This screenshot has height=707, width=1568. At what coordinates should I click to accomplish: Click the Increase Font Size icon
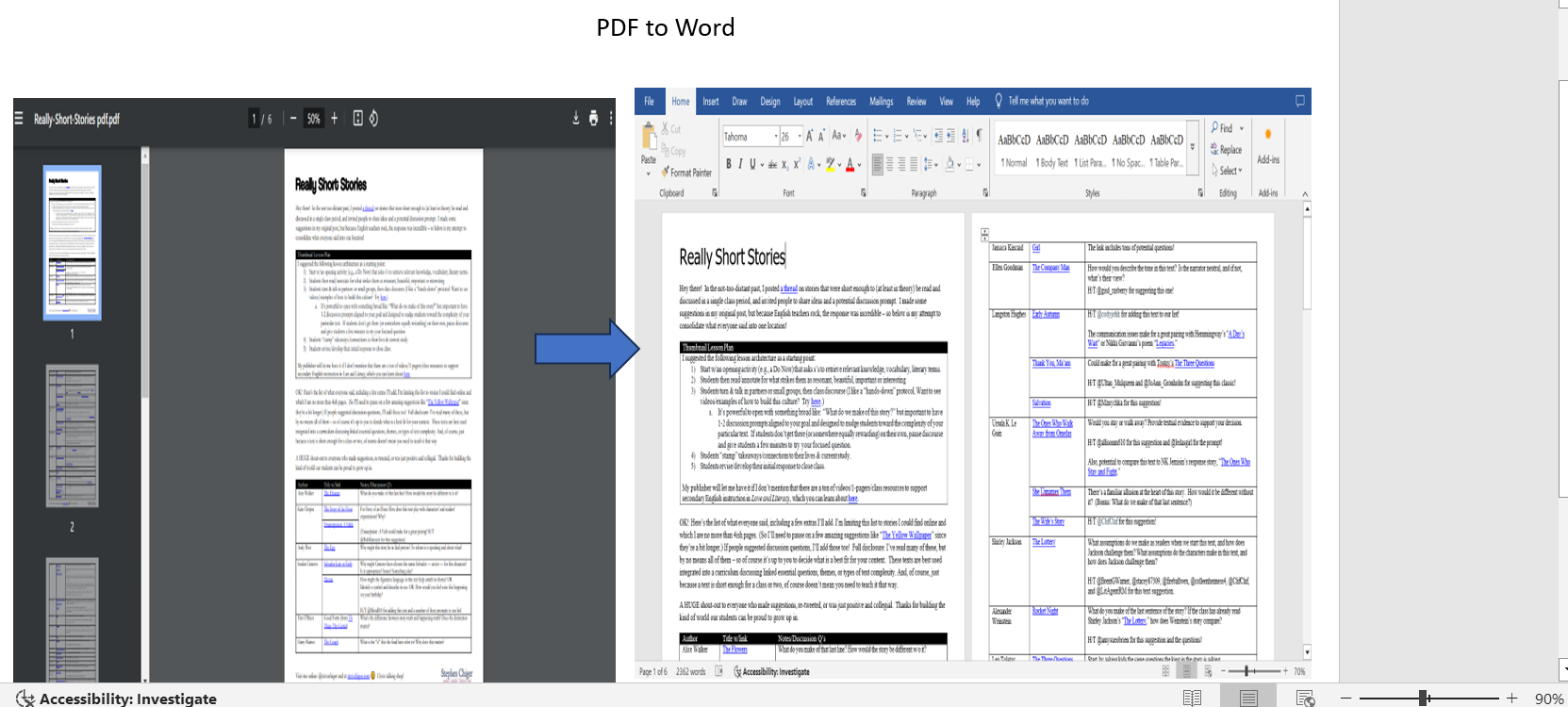pos(809,137)
